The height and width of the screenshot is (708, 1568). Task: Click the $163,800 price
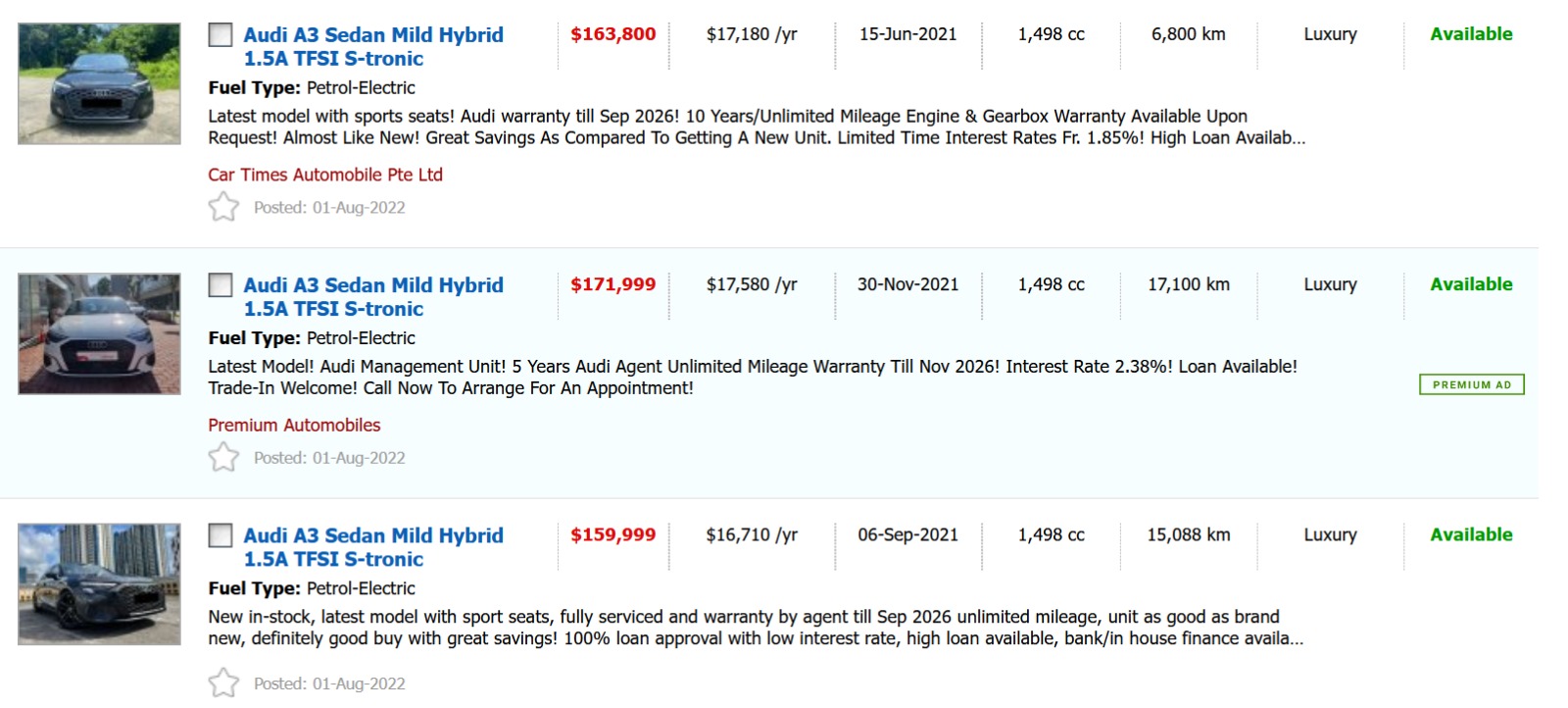click(612, 34)
